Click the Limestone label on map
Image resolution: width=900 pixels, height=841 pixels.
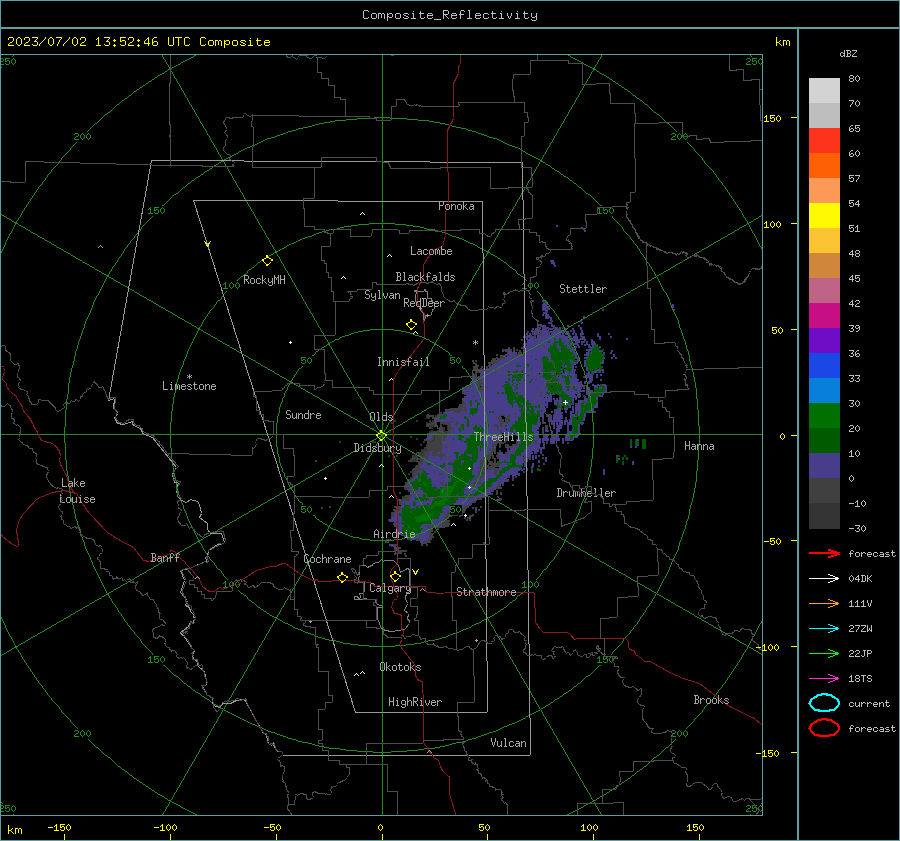[189, 386]
